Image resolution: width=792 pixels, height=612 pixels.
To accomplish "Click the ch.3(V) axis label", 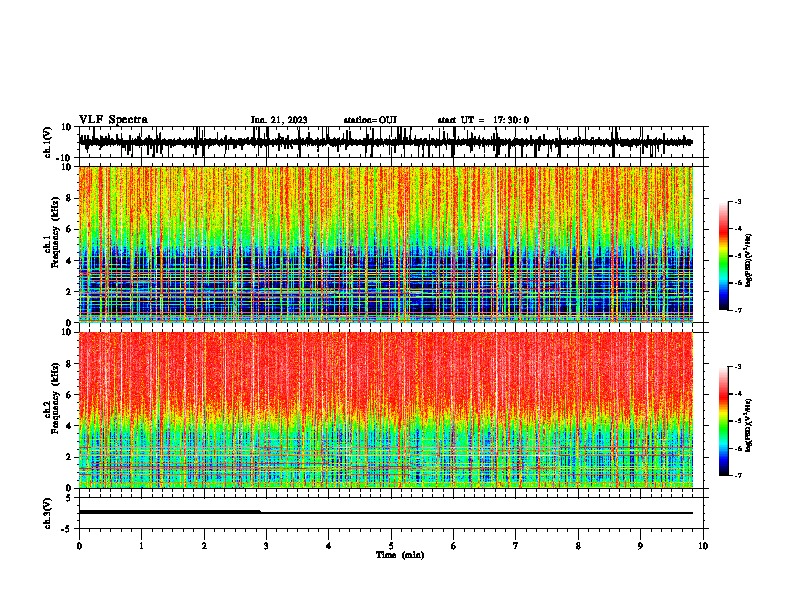I will coord(48,513).
